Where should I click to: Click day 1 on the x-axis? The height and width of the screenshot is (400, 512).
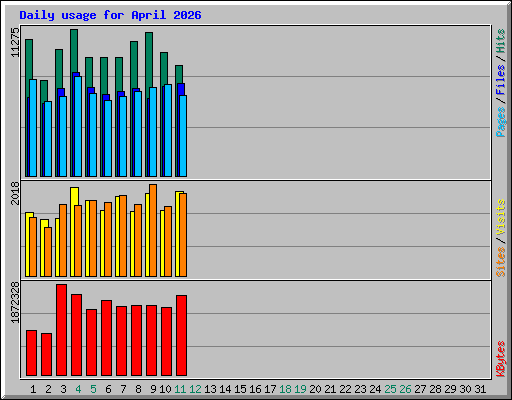(33, 389)
